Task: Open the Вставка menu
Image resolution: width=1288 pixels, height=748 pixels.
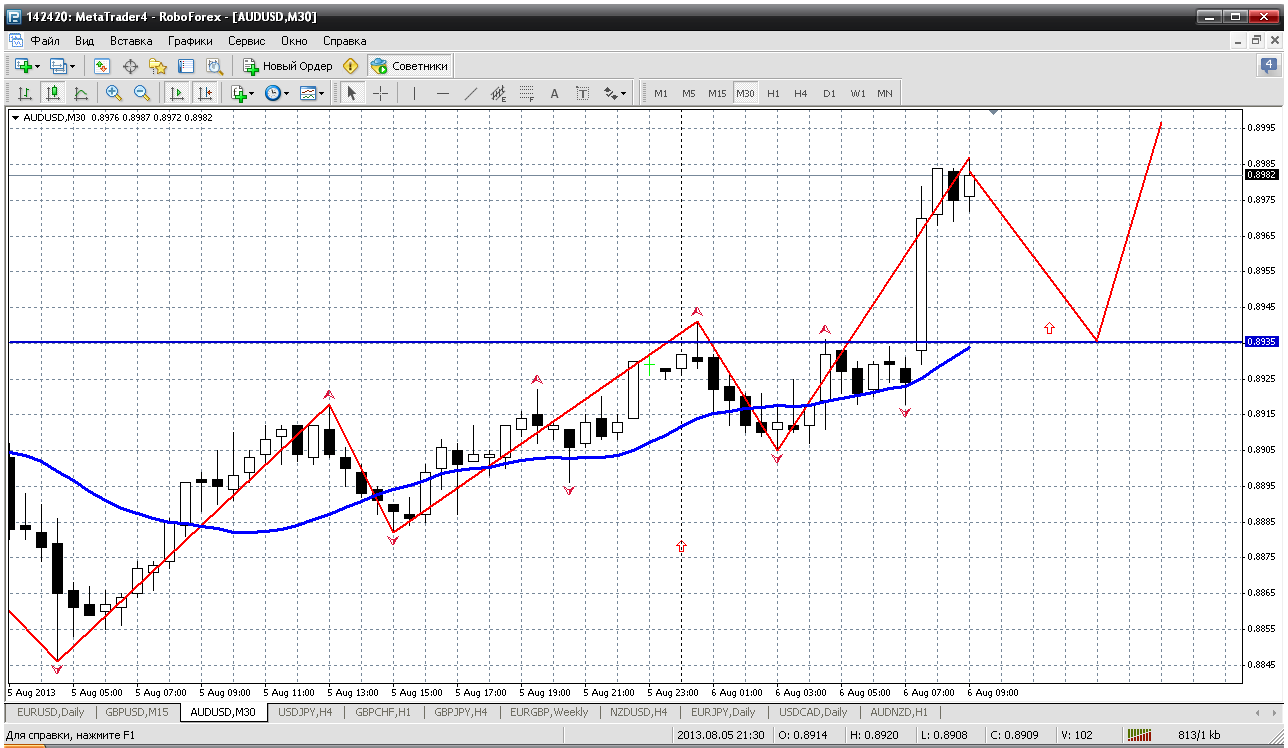Action: 131,41
